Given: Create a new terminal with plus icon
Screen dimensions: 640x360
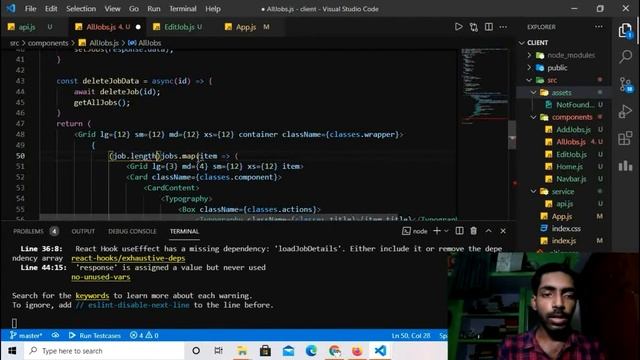Looking at the screenshot, I should click(437, 231).
